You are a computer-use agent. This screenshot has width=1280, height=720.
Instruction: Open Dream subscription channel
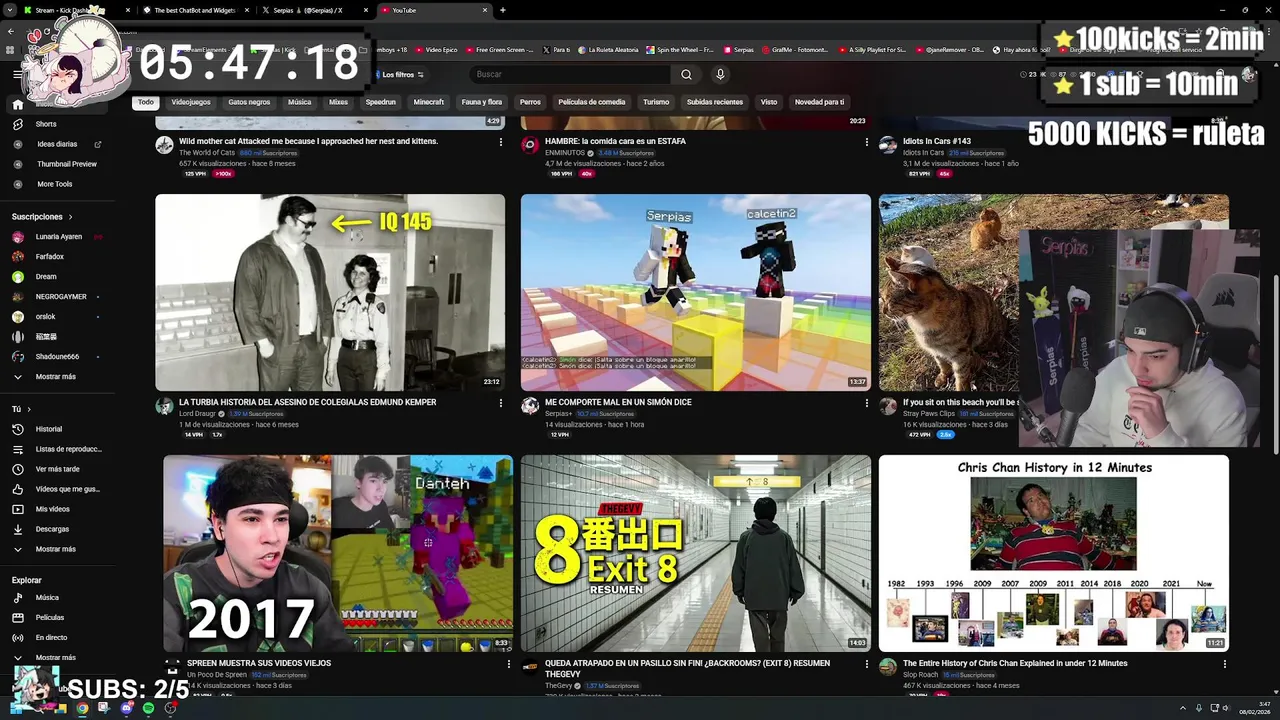tap(46, 277)
